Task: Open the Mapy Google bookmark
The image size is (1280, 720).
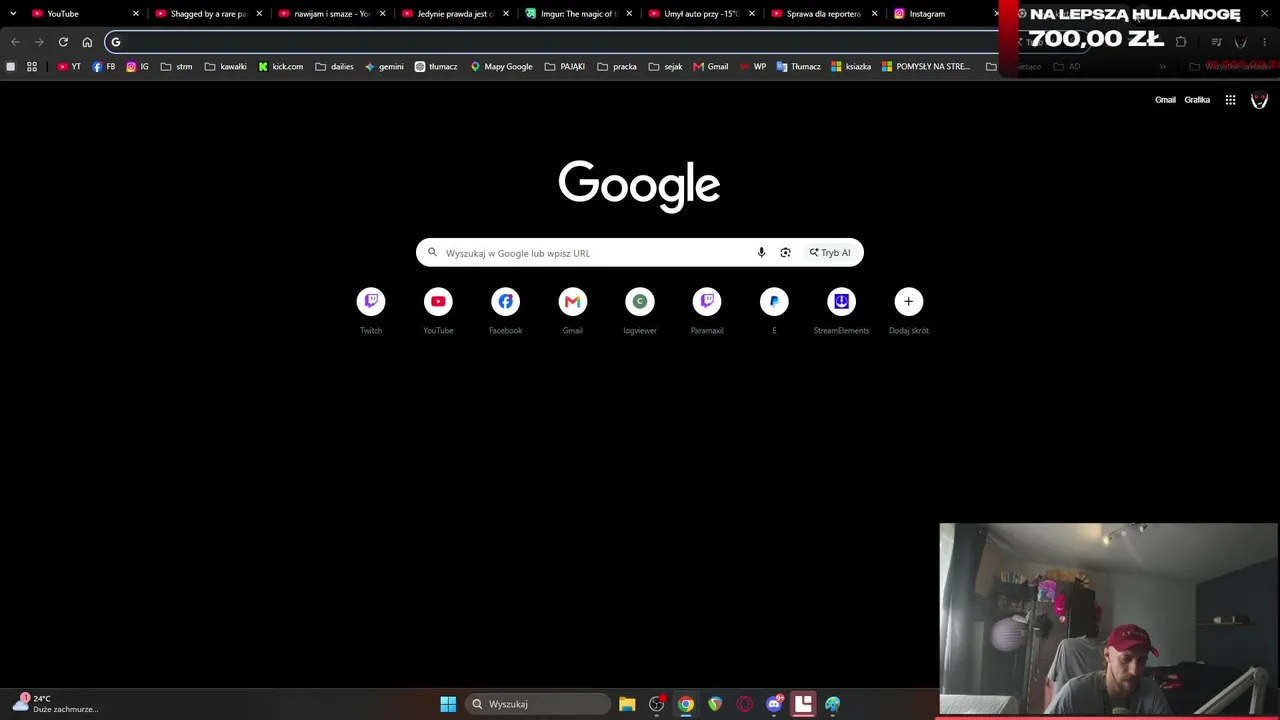Action: pyautogui.click(x=501, y=67)
